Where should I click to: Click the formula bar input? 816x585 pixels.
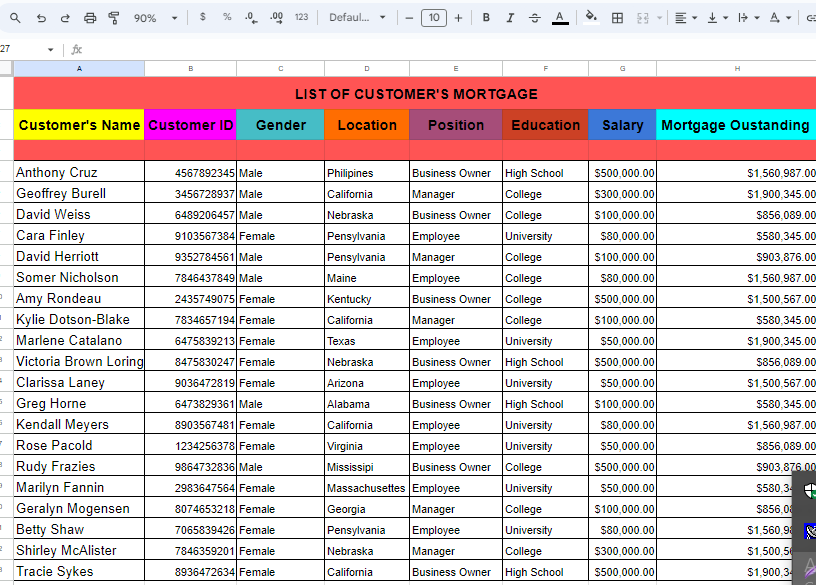pos(448,49)
